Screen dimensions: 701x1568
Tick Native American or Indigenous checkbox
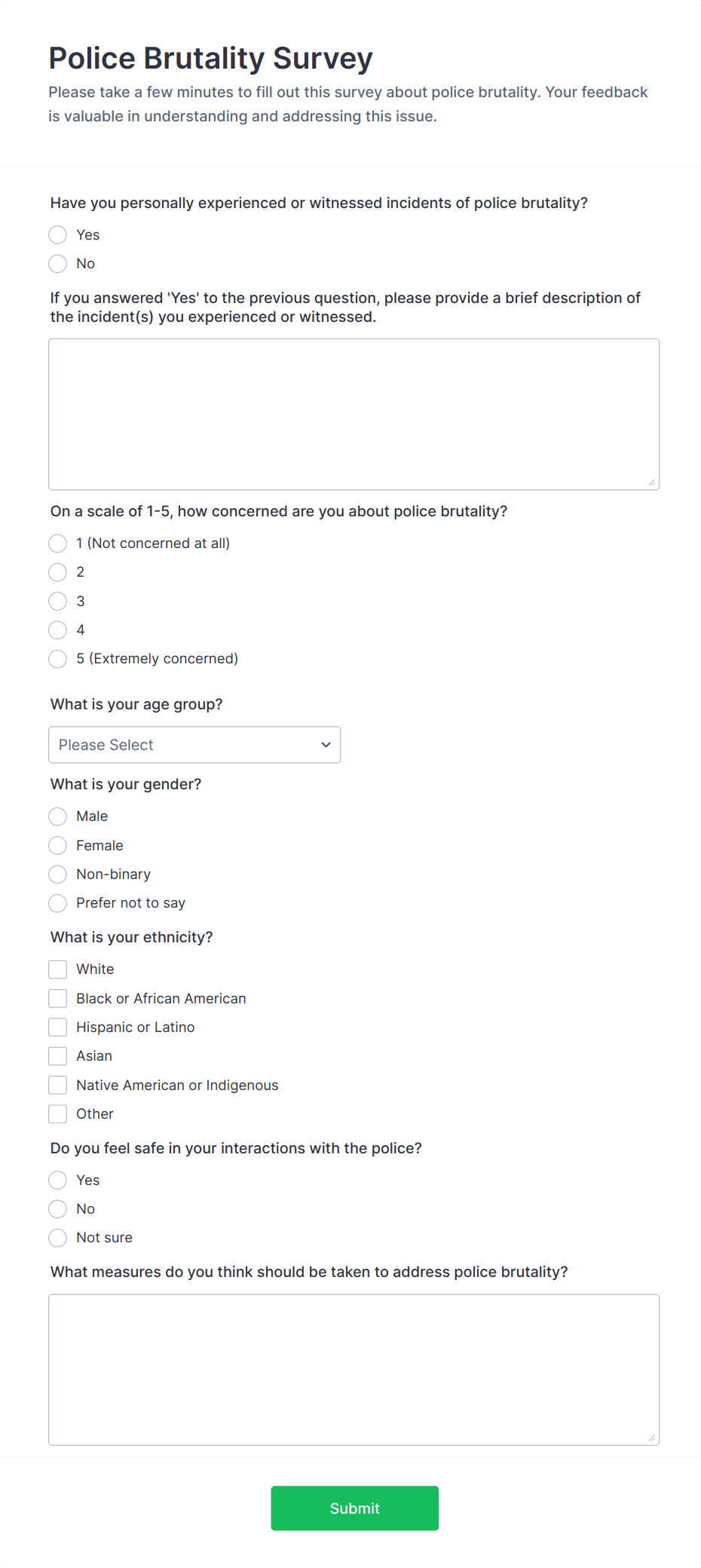pyautogui.click(x=58, y=1086)
